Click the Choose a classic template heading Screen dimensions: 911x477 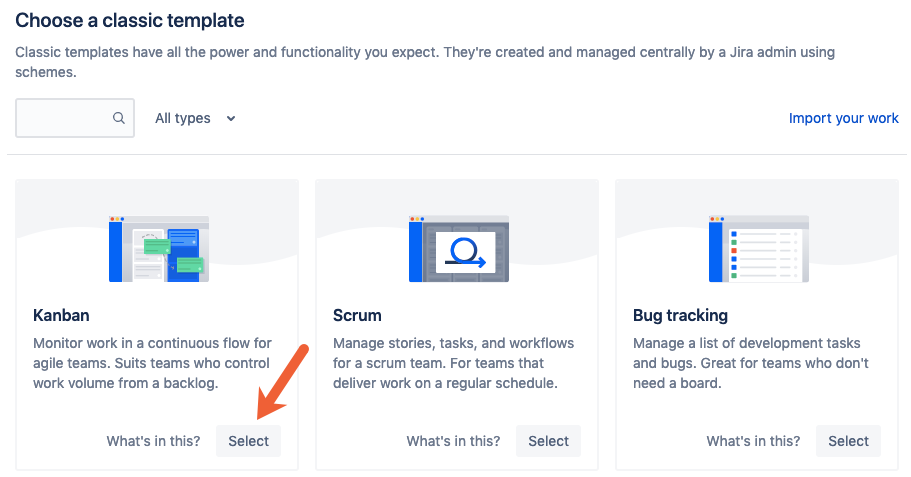coord(130,20)
